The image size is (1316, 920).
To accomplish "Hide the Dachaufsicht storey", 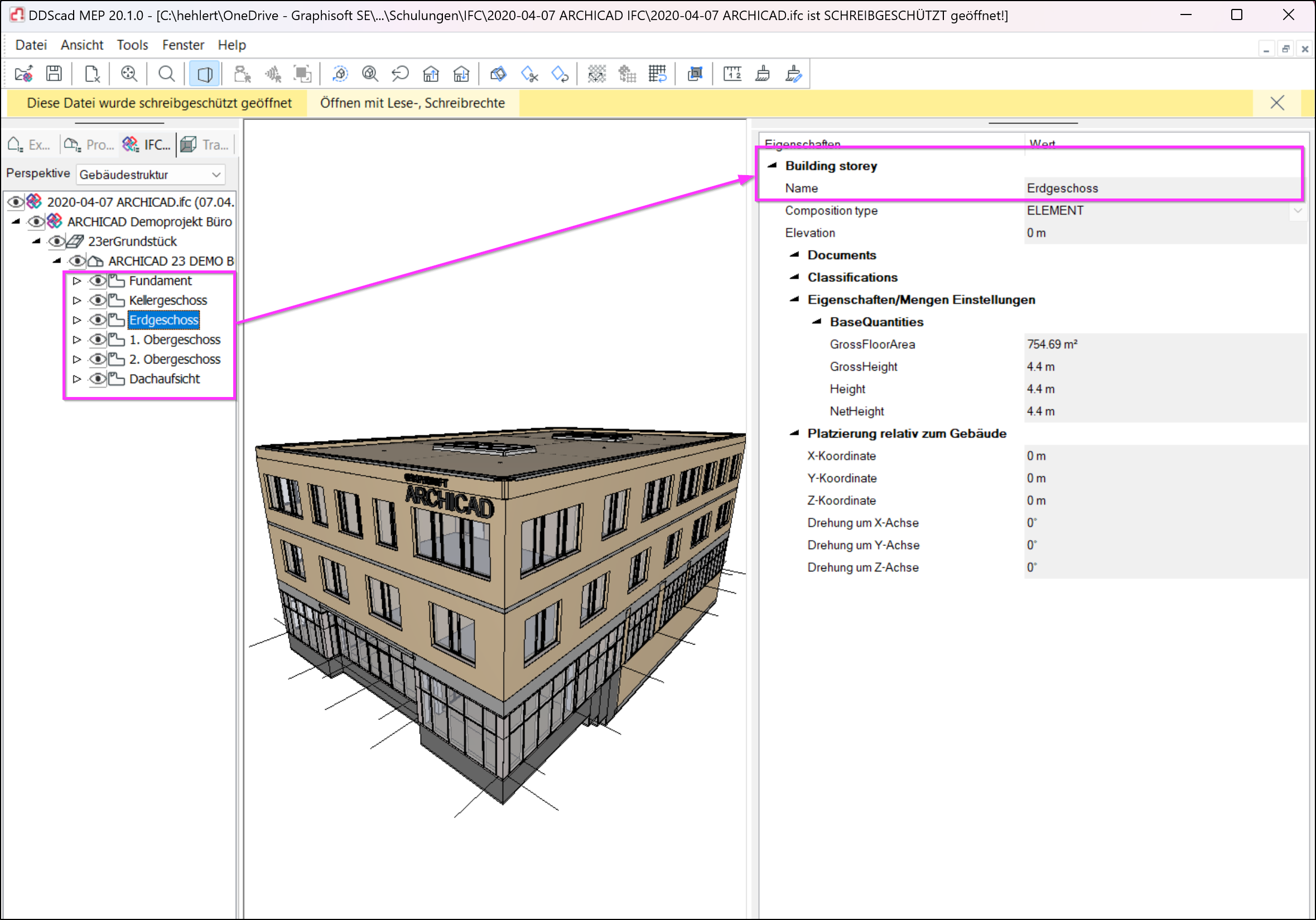I will point(98,379).
